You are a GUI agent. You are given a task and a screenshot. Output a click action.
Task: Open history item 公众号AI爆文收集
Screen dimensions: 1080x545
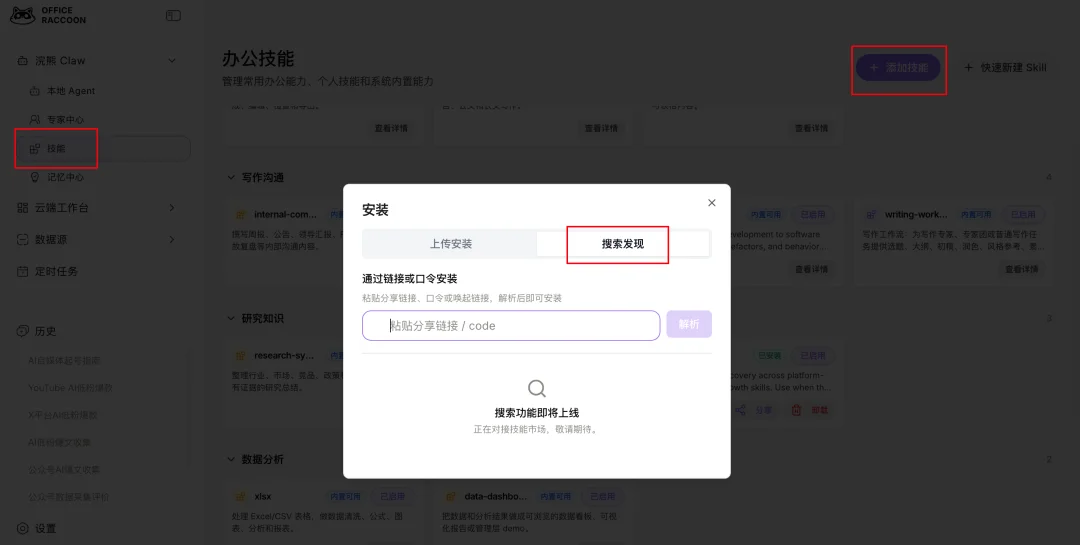[64, 470]
